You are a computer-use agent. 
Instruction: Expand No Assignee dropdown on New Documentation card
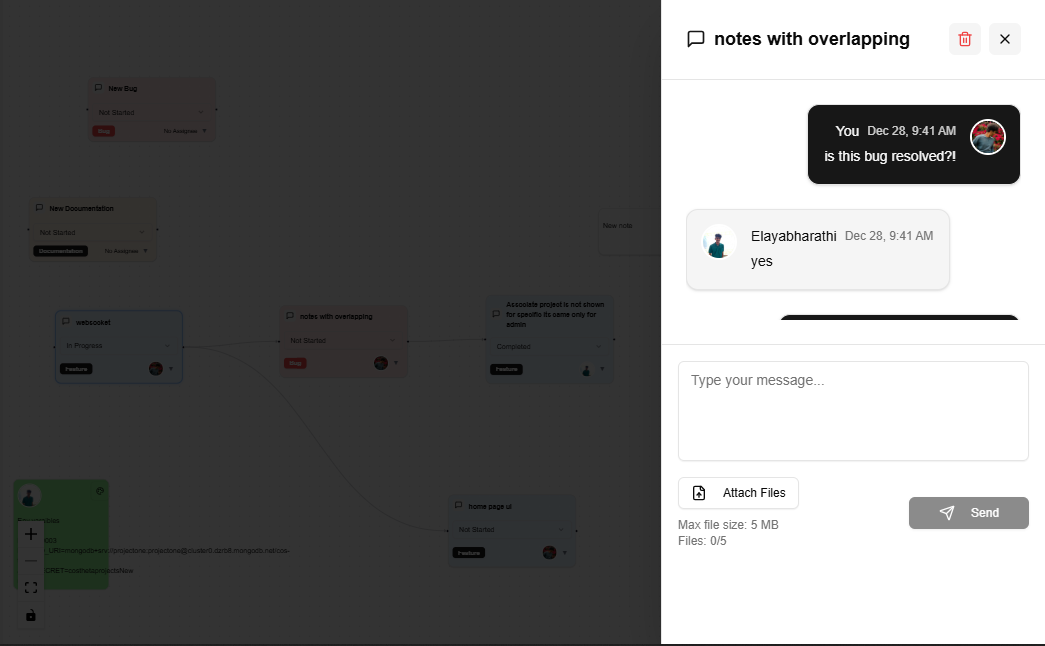[x=126, y=251]
